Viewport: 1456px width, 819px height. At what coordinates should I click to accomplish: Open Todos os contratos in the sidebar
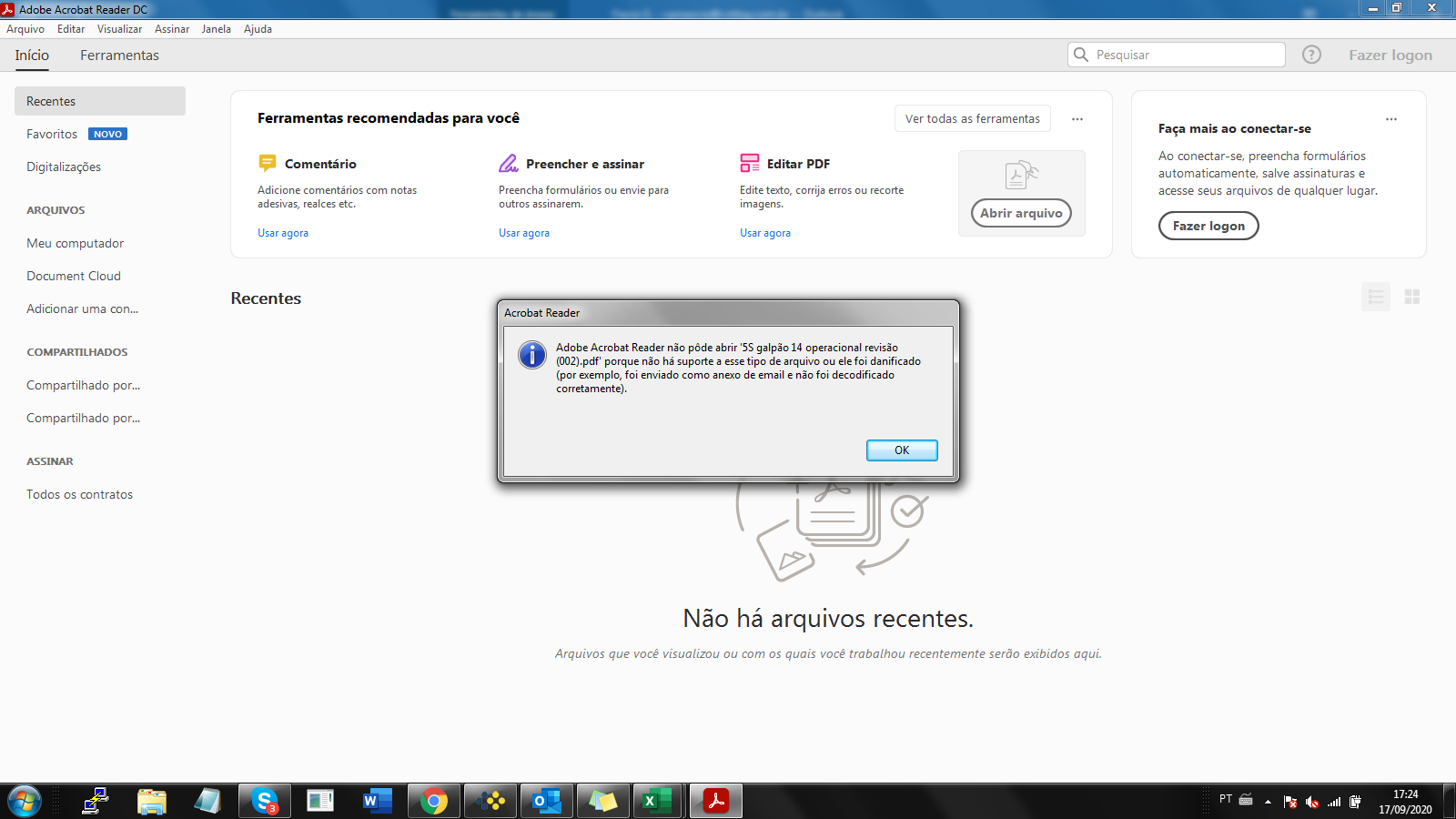tap(80, 494)
